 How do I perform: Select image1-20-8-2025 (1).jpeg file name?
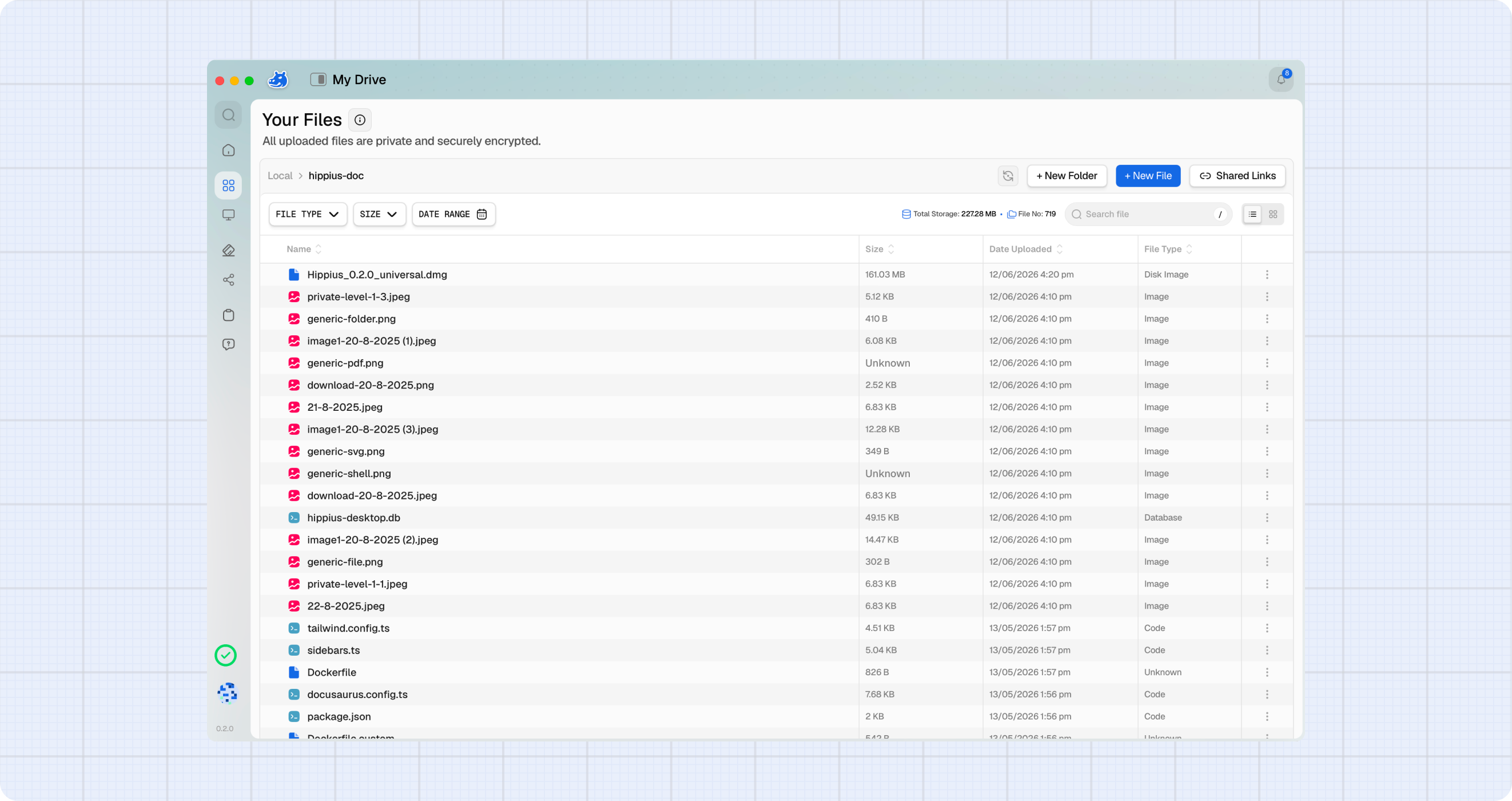click(372, 341)
